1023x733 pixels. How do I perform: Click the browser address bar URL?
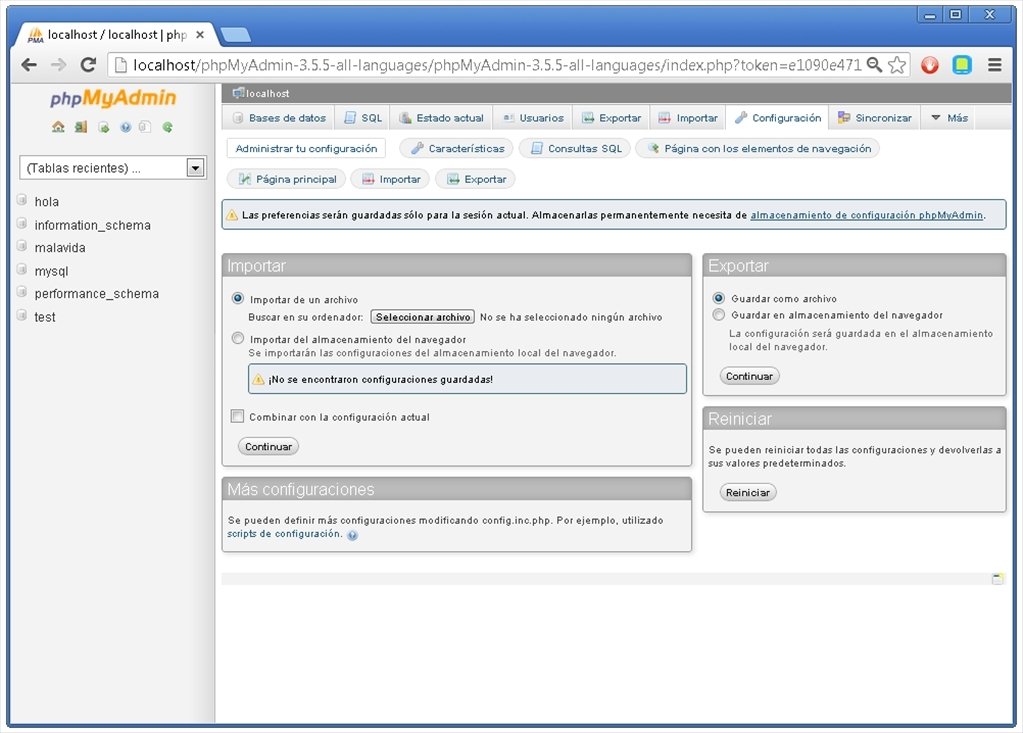click(x=497, y=65)
